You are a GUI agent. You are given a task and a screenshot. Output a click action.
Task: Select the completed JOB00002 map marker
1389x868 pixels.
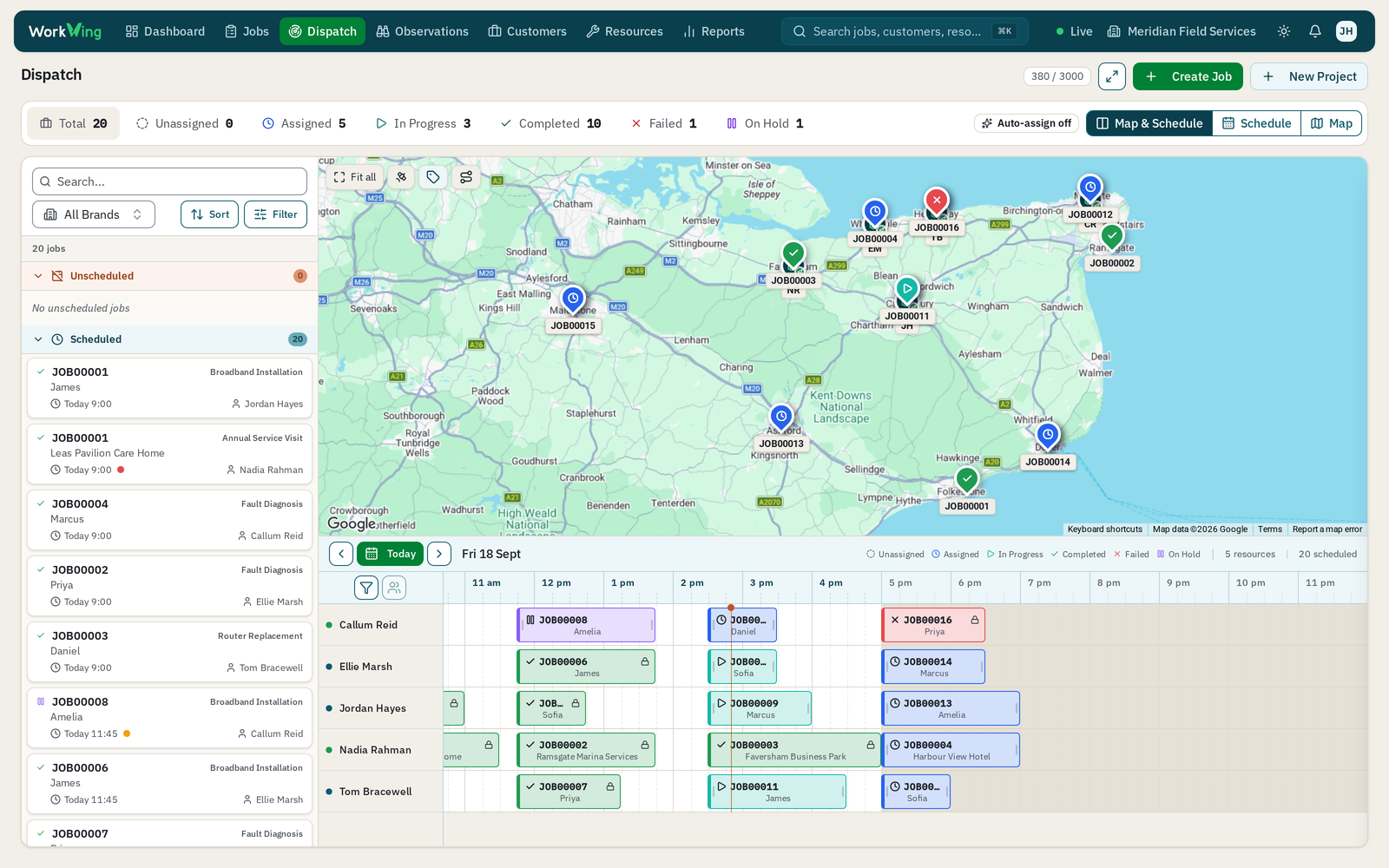tap(1112, 237)
